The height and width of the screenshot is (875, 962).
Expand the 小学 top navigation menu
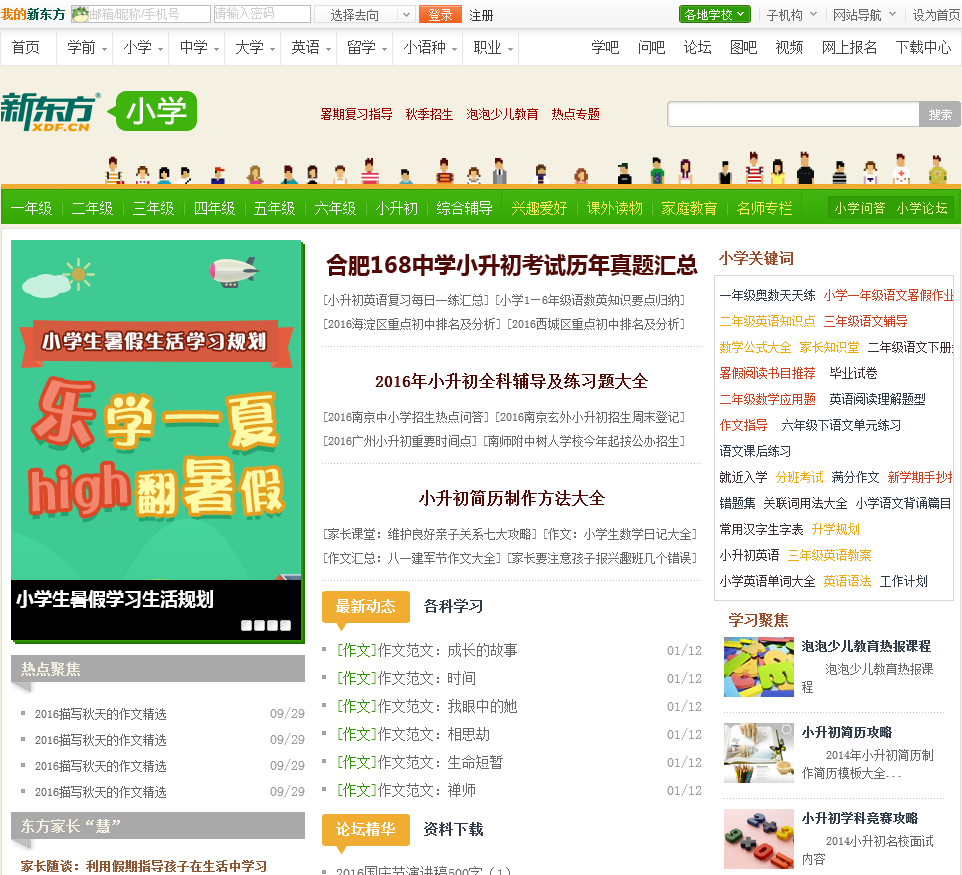tap(143, 47)
